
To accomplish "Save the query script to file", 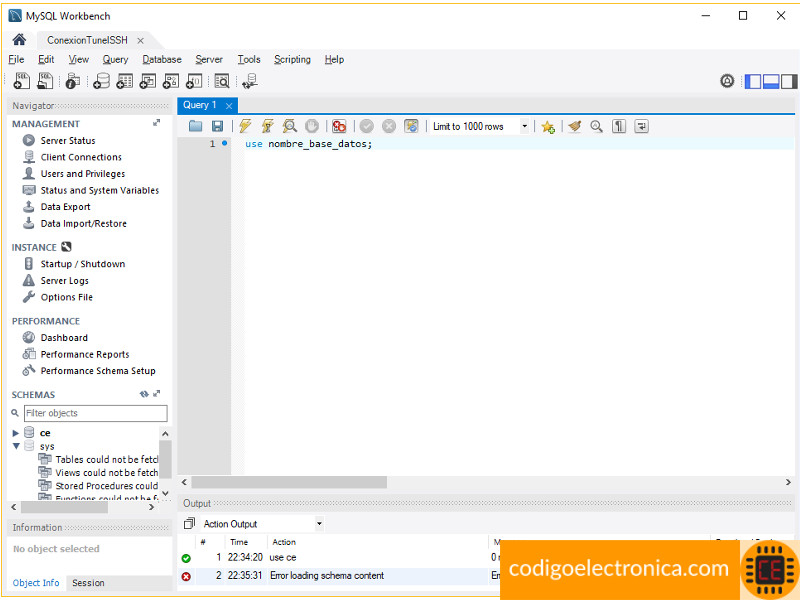I will pos(218,126).
